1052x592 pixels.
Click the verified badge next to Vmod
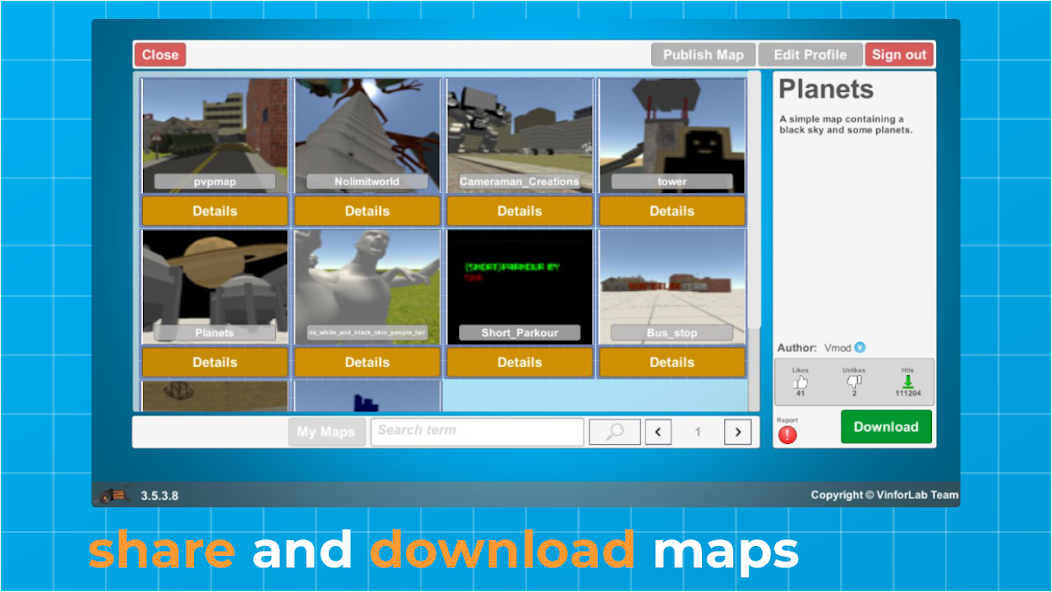coord(857,347)
